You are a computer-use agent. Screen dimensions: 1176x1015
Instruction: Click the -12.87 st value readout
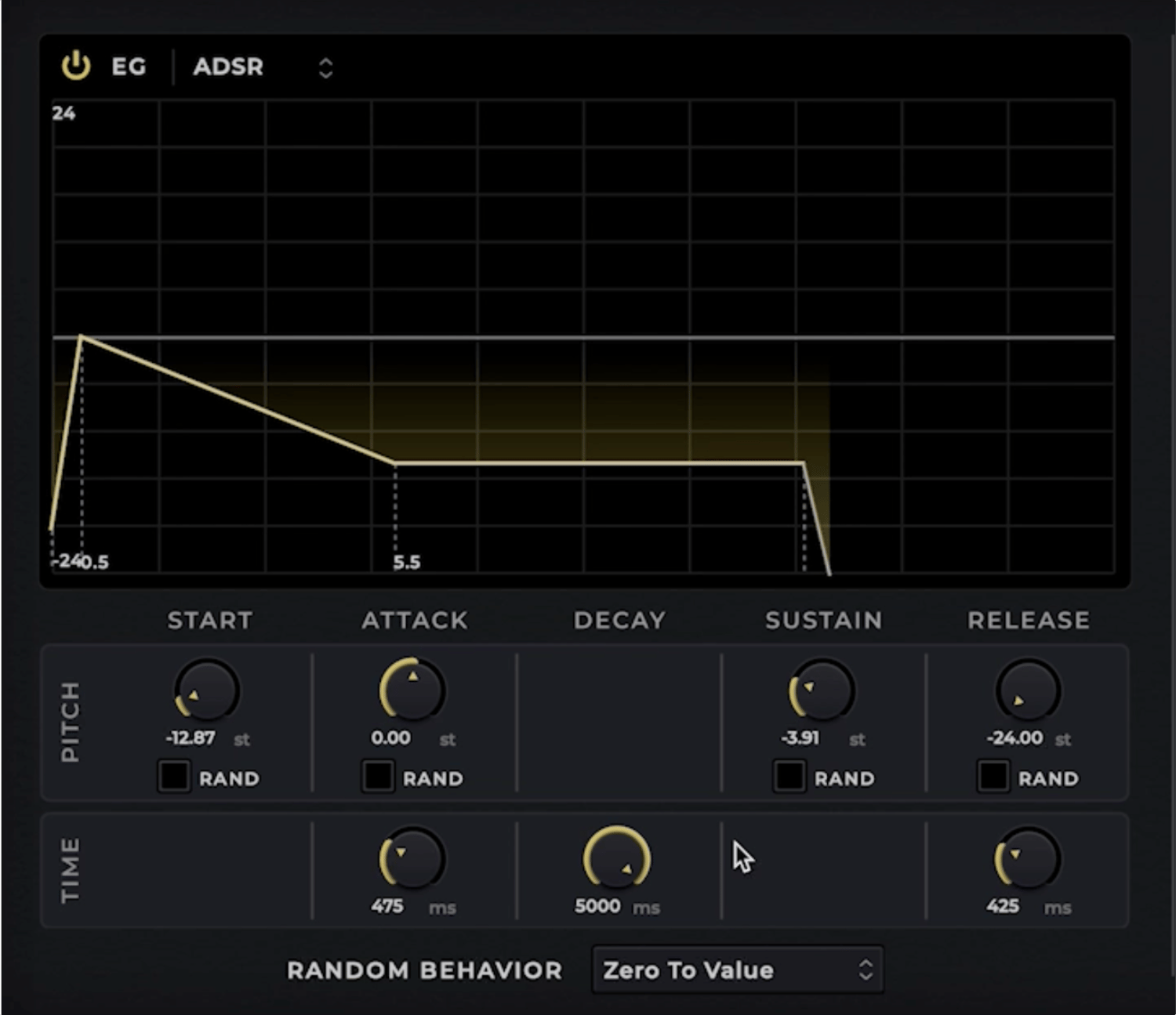point(191,738)
